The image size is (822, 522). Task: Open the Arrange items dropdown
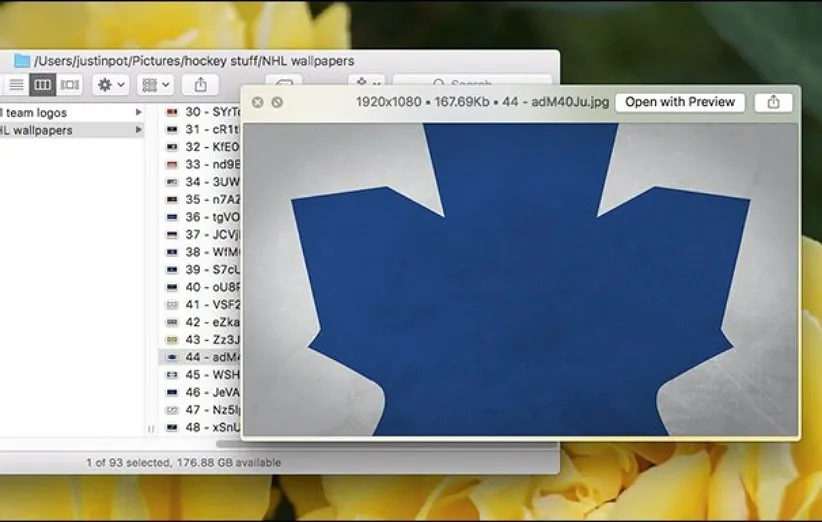pos(155,85)
